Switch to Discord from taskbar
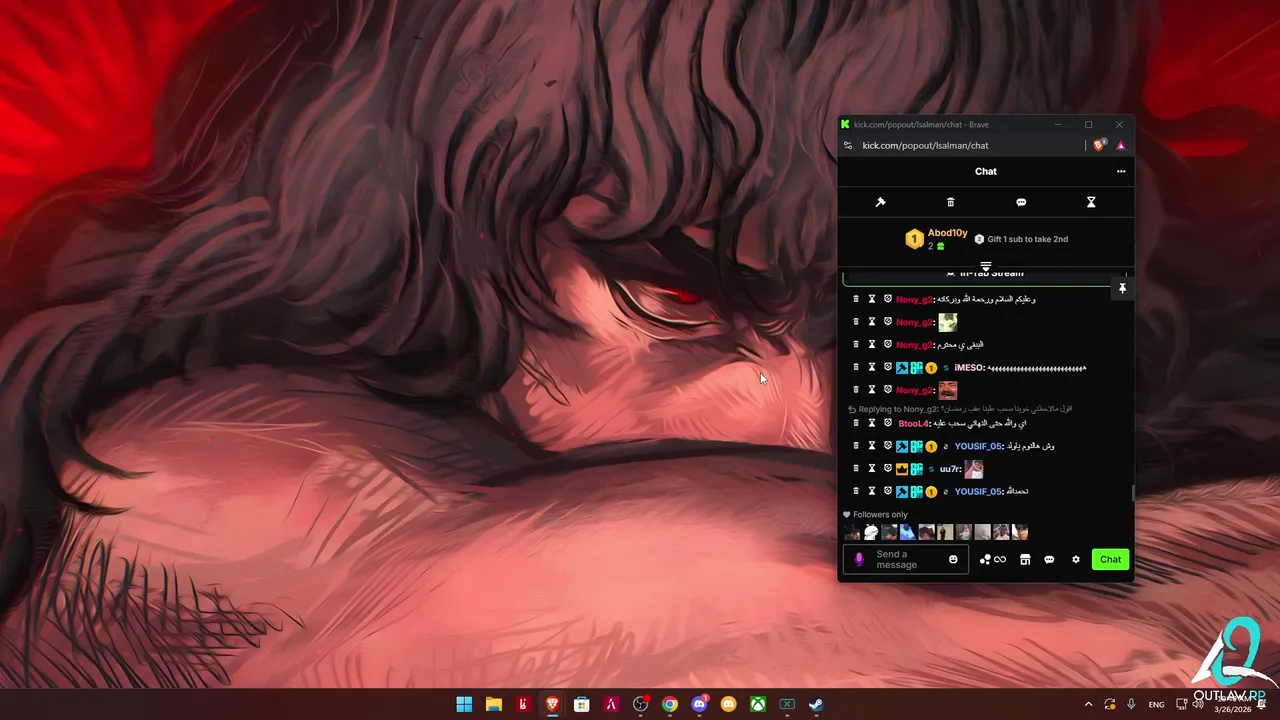Viewport: 1280px width, 720px height. point(699,704)
